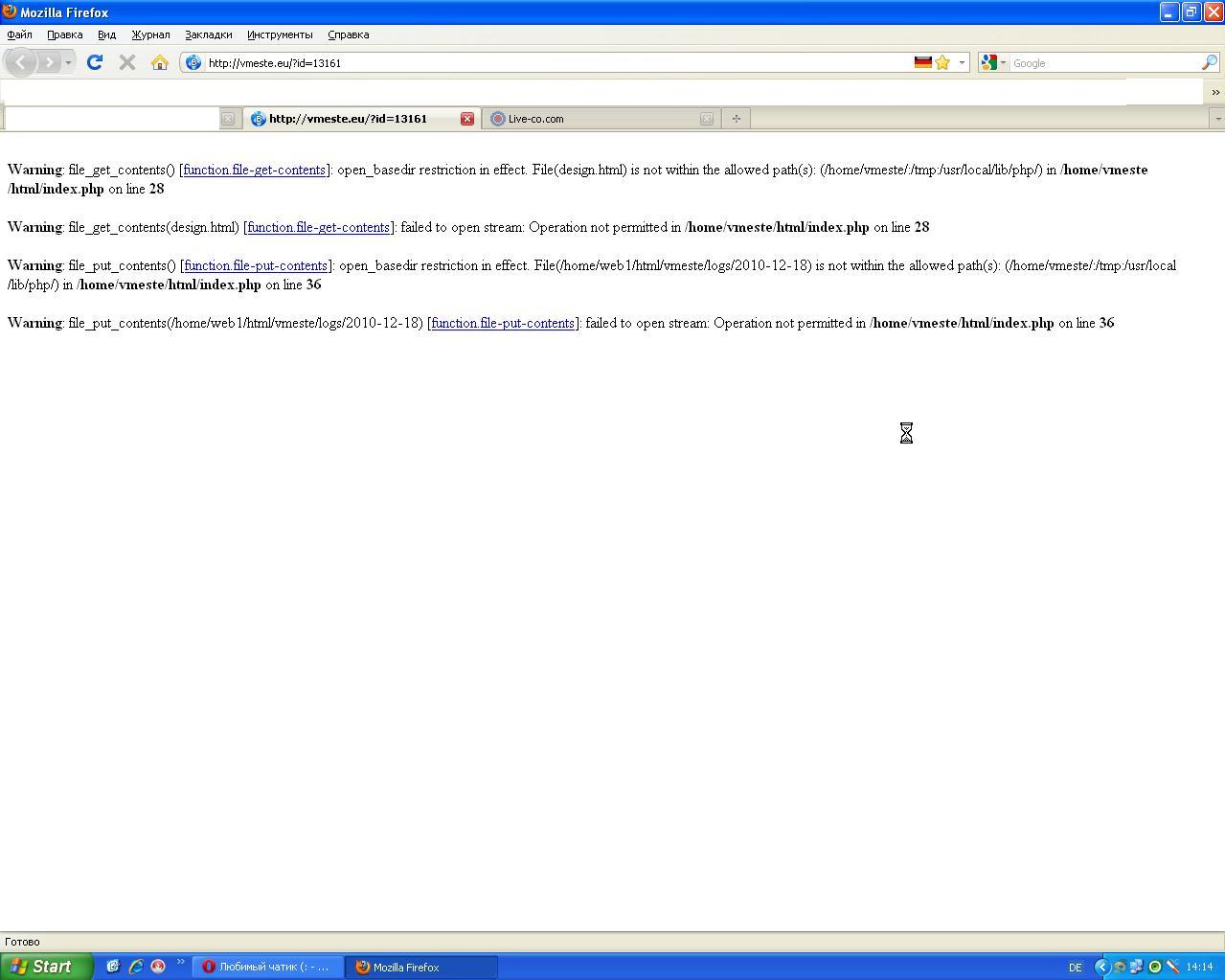Open the first function.file-get-contents link
The width and height of the screenshot is (1225, 980).
point(254,170)
